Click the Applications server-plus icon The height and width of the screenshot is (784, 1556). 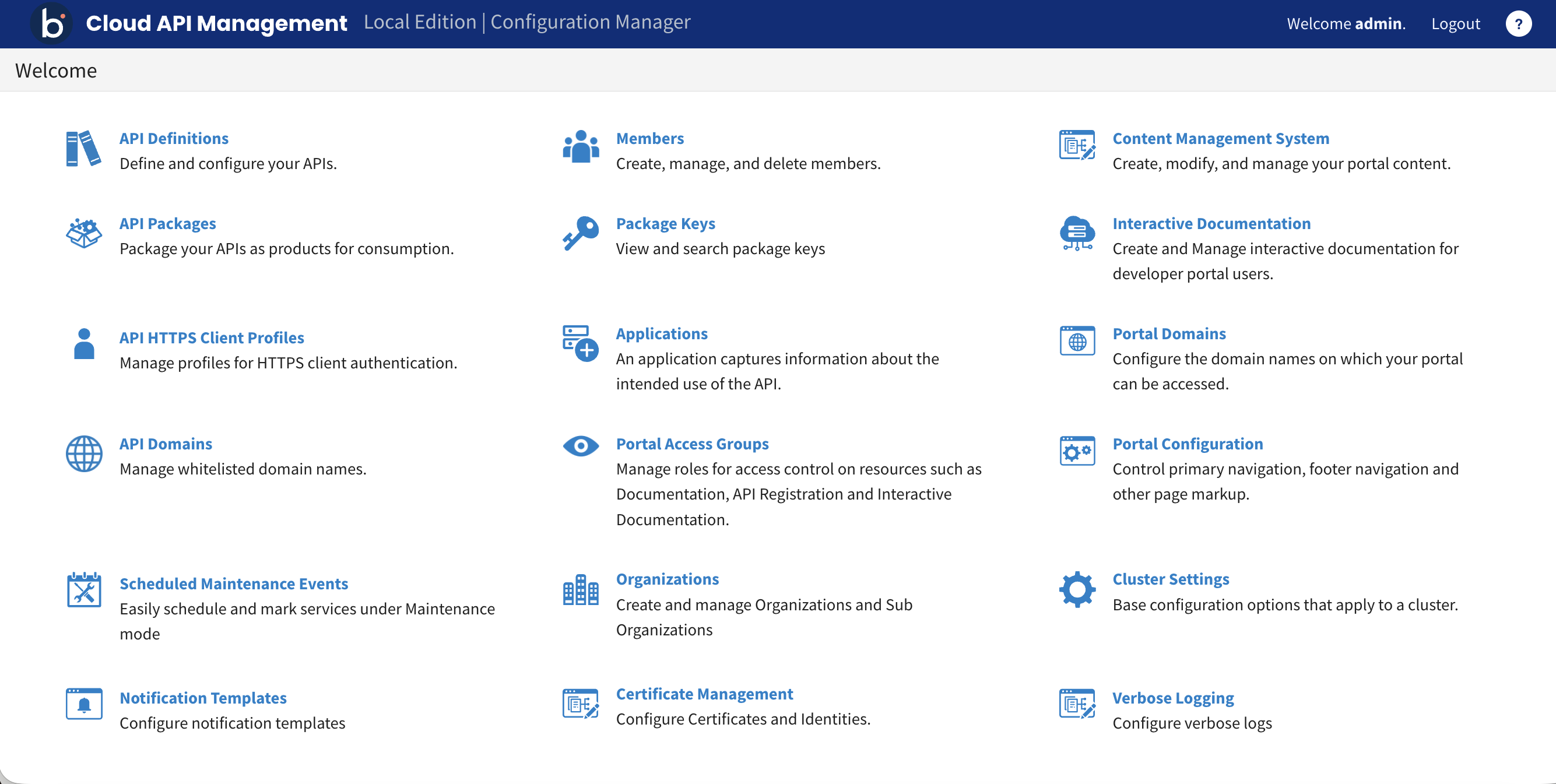click(x=581, y=343)
